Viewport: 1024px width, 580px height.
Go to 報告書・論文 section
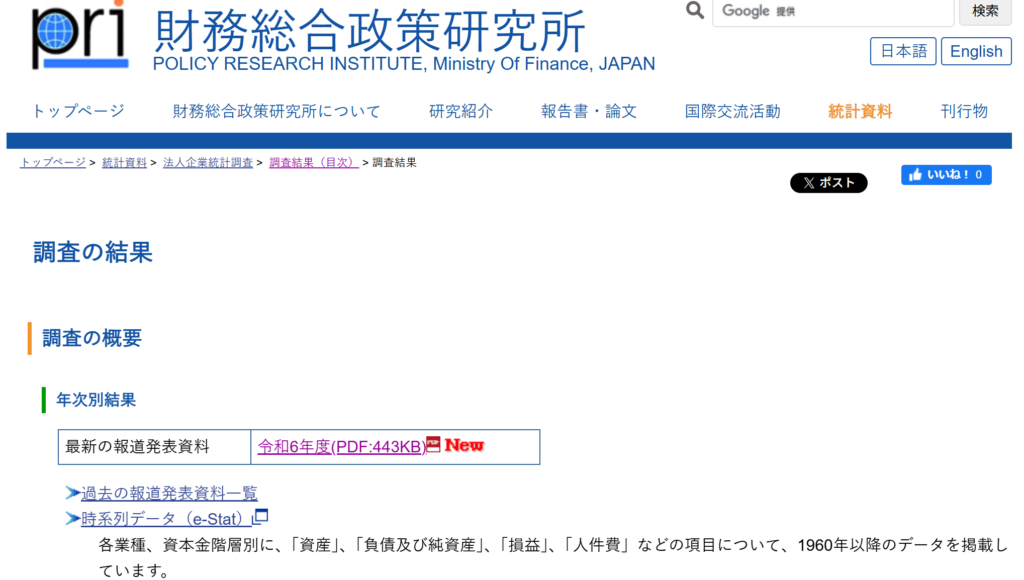pyautogui.click(x=589, y=111)
